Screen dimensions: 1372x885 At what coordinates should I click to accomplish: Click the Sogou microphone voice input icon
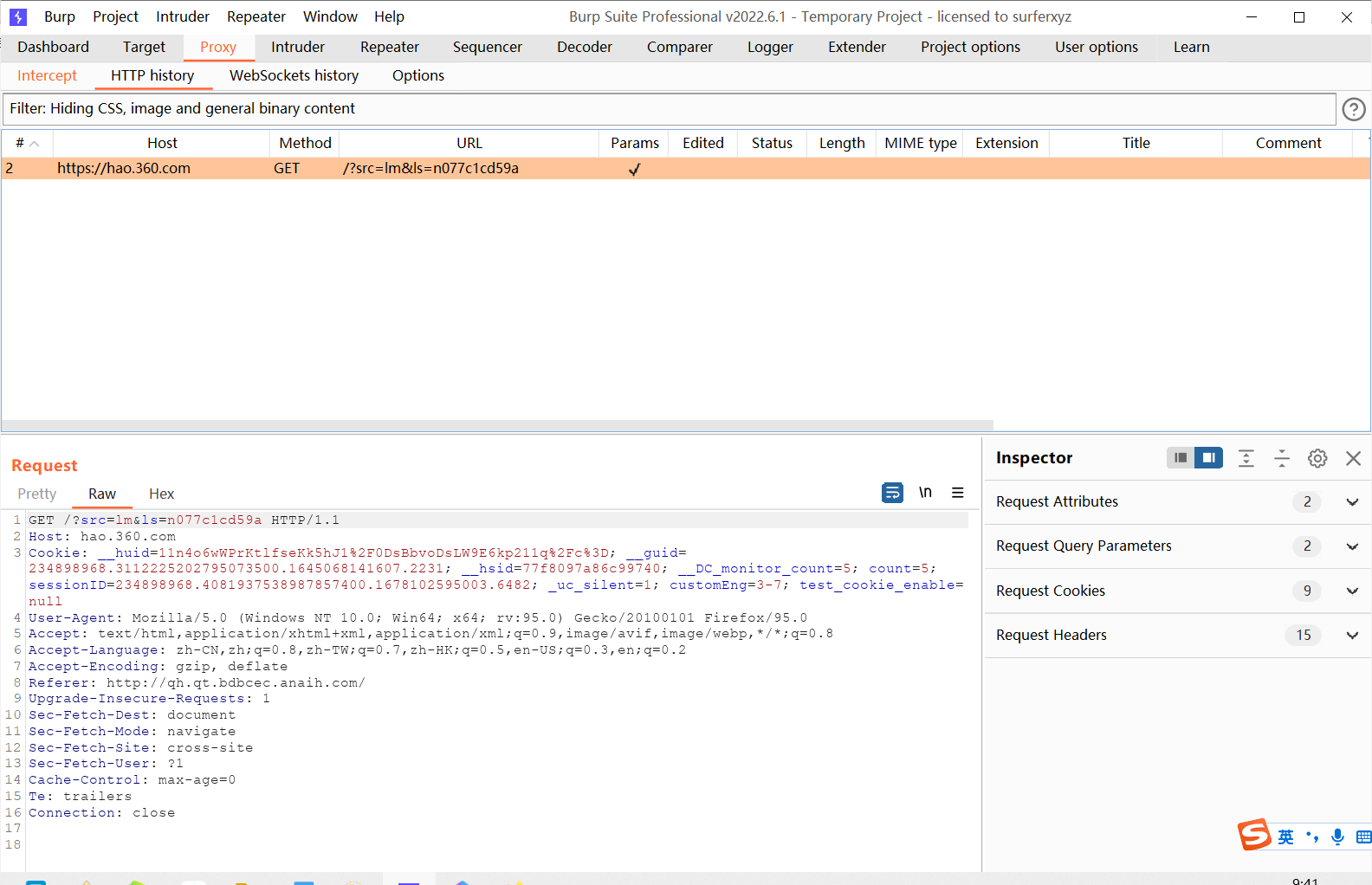click(x=1338, y=837)
